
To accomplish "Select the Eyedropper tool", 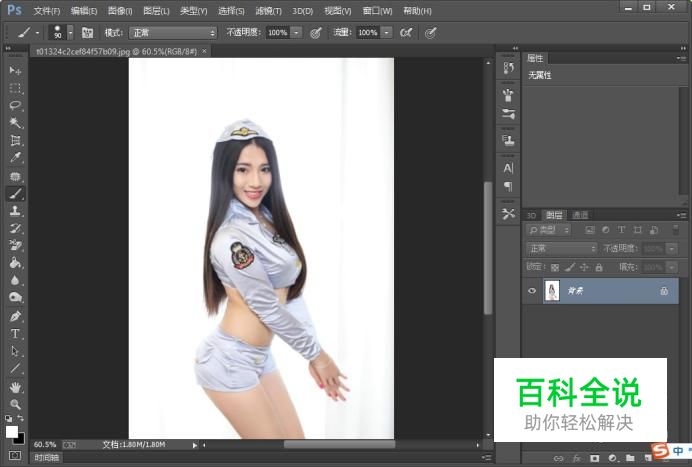I will coord(15,158).
